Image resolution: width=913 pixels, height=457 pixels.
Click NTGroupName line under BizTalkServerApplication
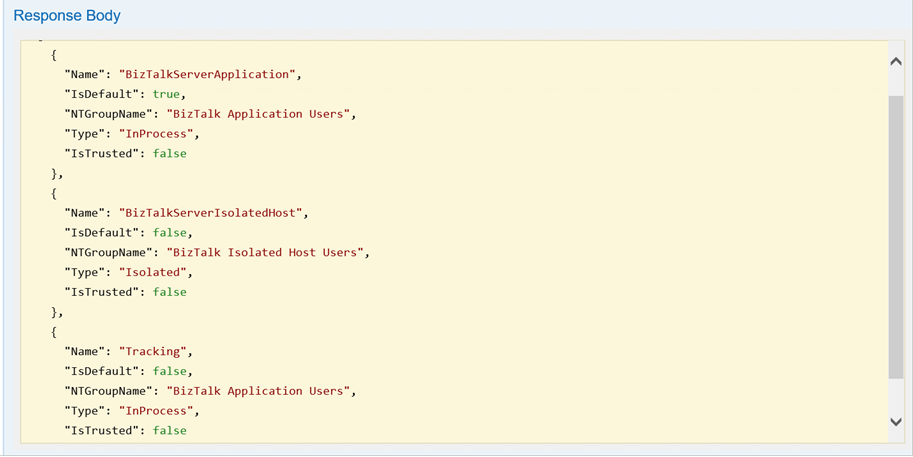210,114
